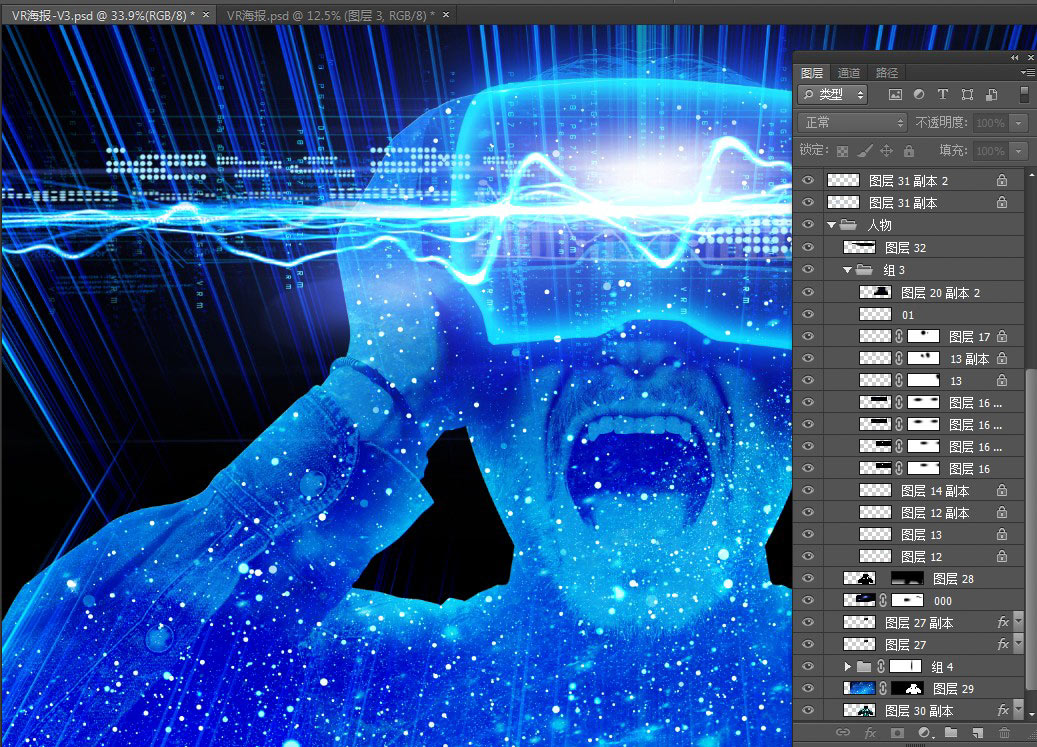Hide the 组 4 group

pos(808,666)
